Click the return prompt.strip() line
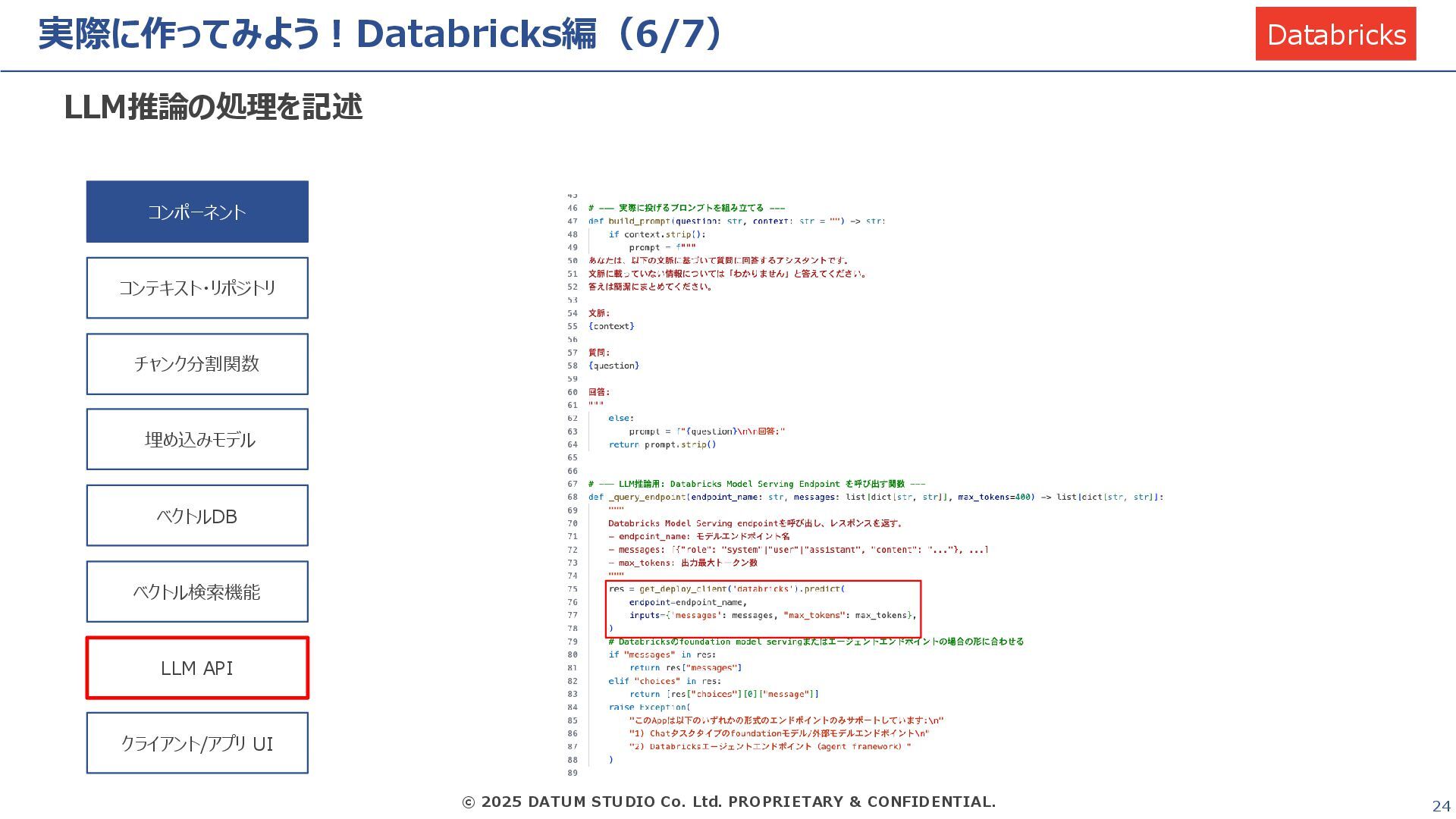Image resolution: width=1456 pixels, height=819 pixels. click(x=661, y=445)
